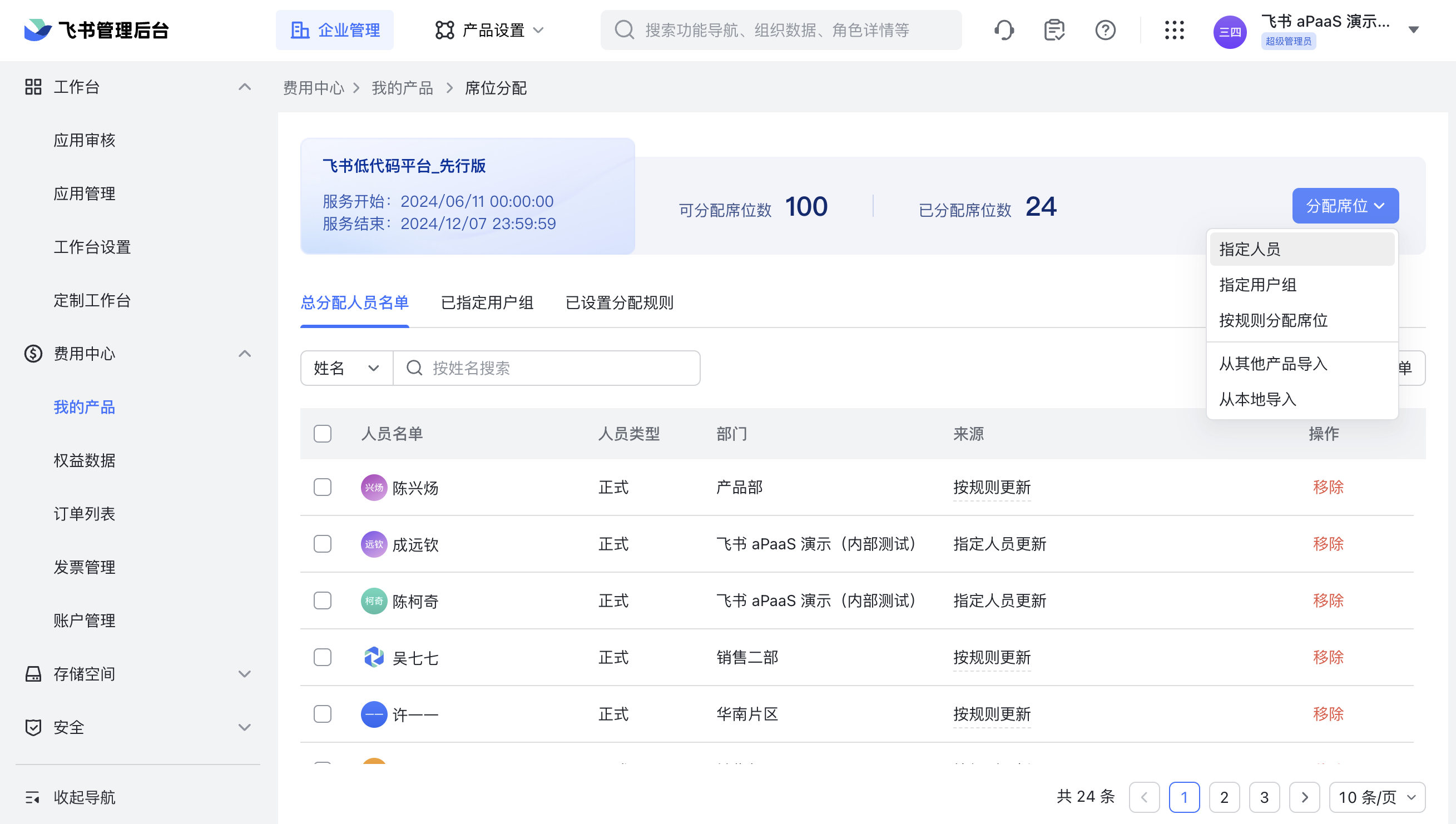The height and width of the screenshot is (824, 1456).
Task: Click the collapse navigation icon
Action: [x=32, y=797]
